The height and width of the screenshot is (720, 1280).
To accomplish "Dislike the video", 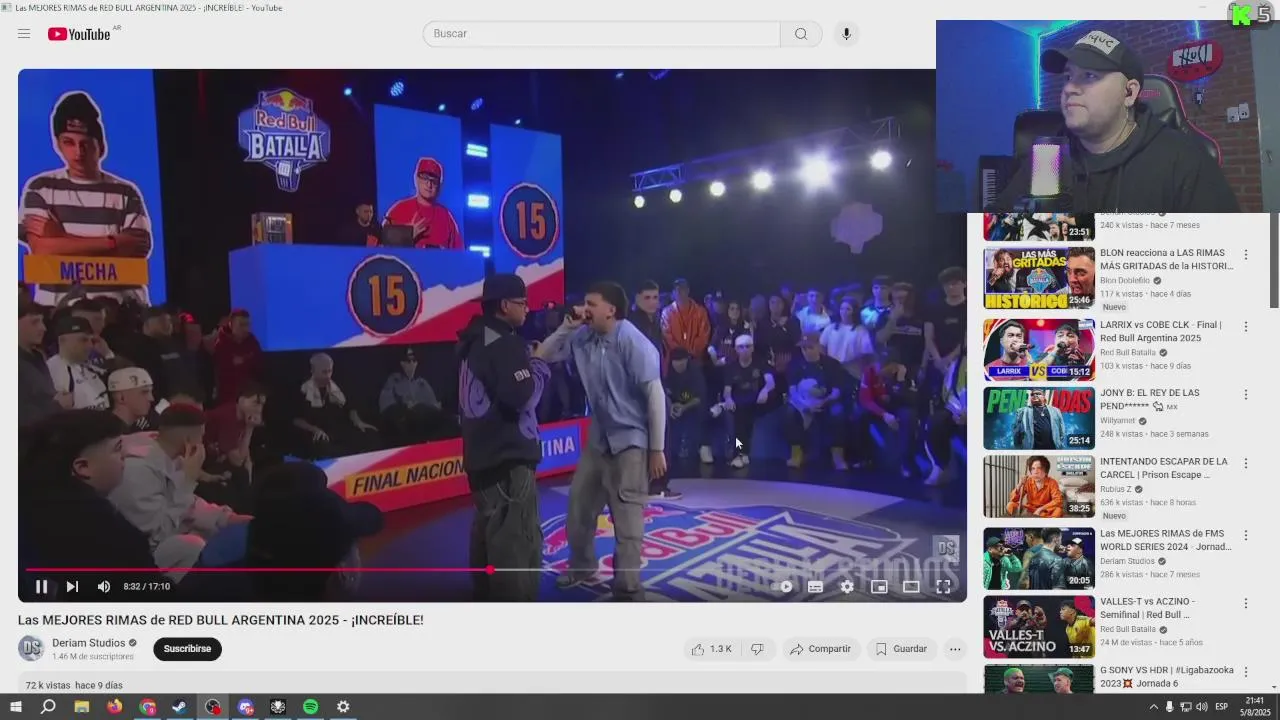I will pyautogui.click(x=757, y=649).
